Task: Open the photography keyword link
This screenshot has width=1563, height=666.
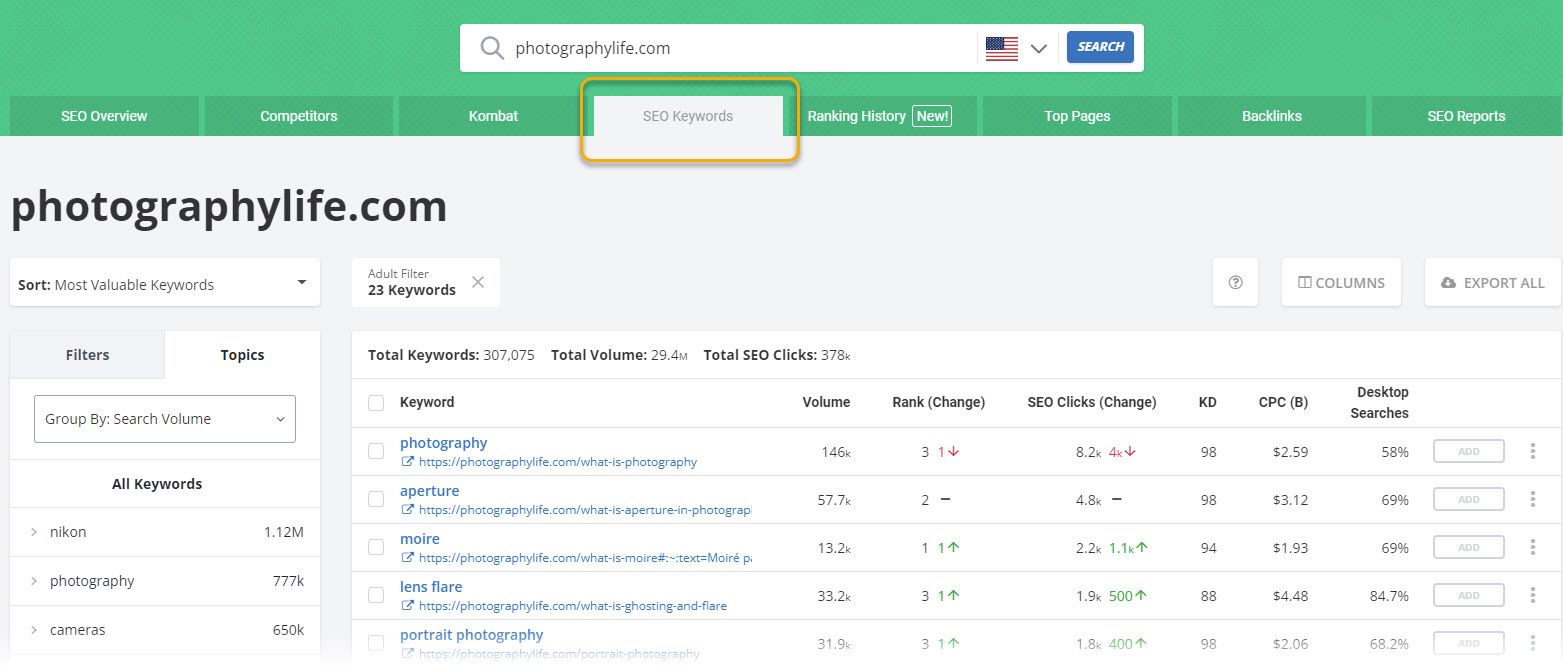Action: 444,443
